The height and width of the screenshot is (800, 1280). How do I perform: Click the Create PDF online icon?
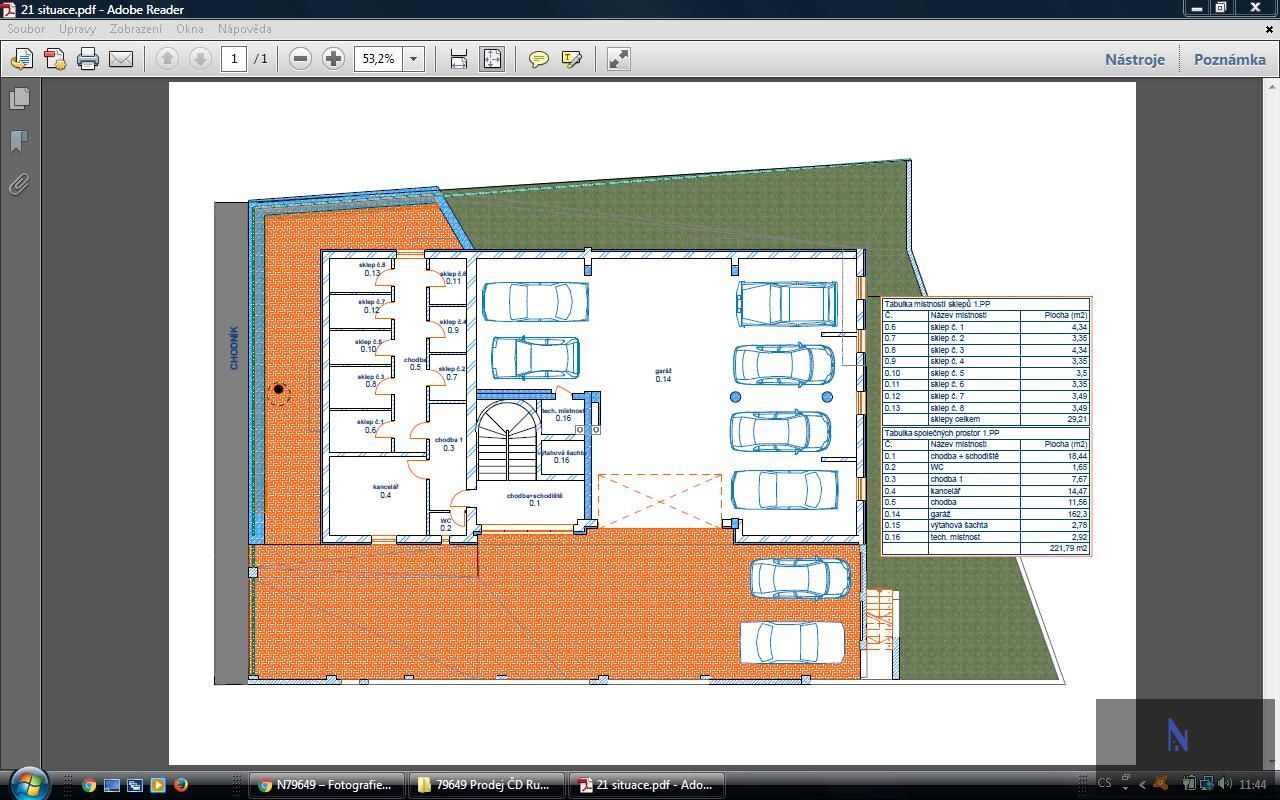55,59
